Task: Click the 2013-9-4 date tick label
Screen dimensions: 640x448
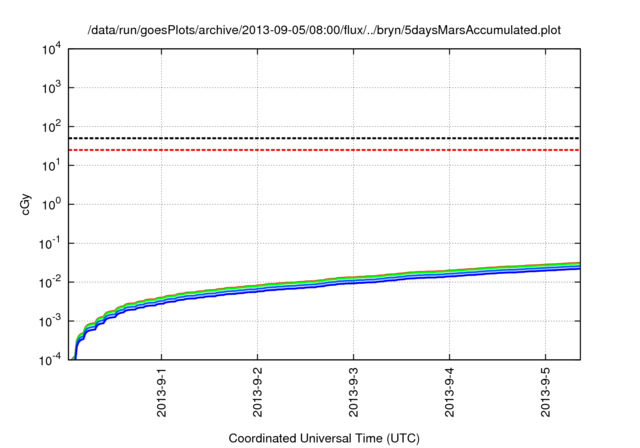Action: pos(449,392)
